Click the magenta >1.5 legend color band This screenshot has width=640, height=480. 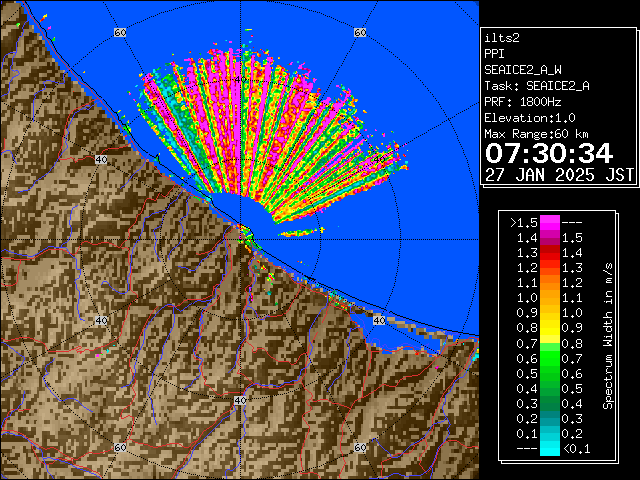[549, 222]
